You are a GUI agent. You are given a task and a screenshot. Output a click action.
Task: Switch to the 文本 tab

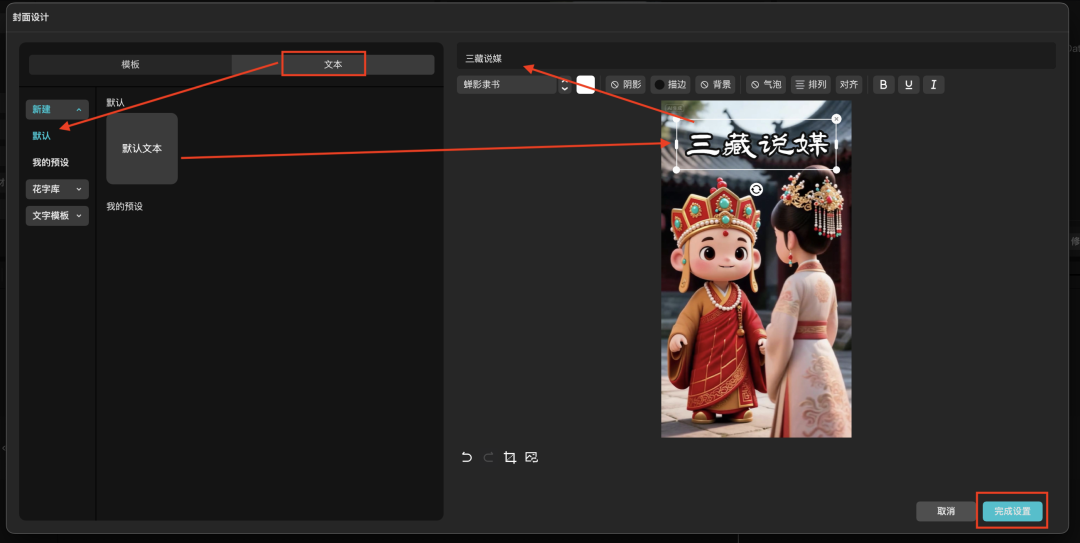333,64
